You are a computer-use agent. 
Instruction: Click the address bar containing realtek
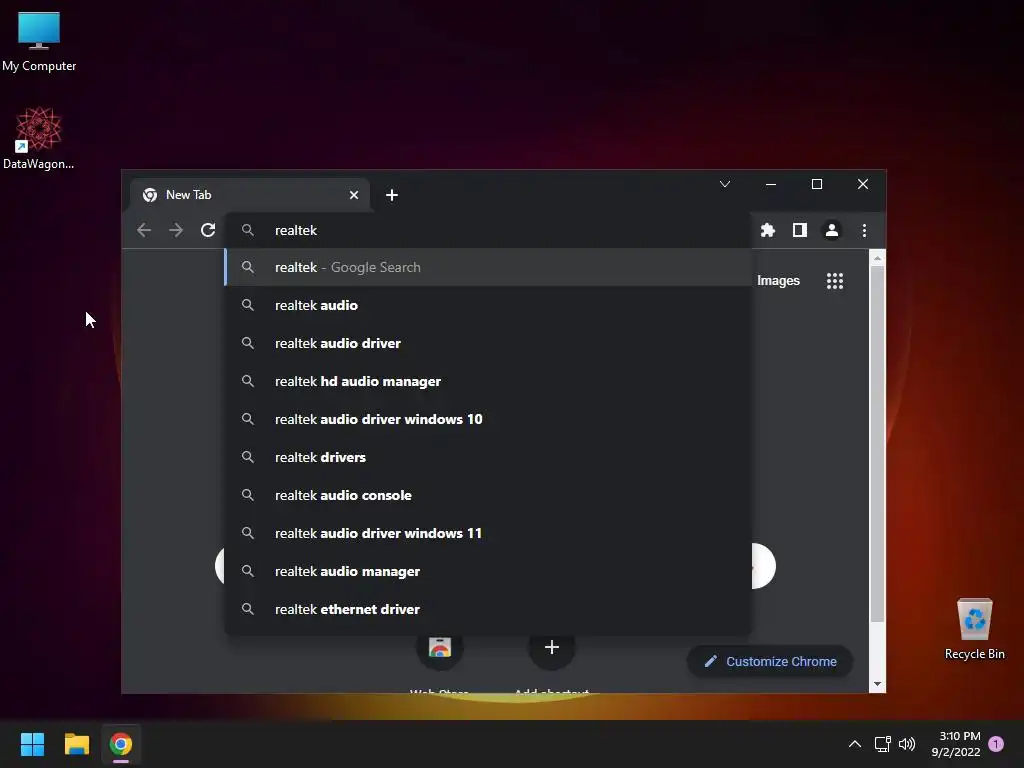487,230
